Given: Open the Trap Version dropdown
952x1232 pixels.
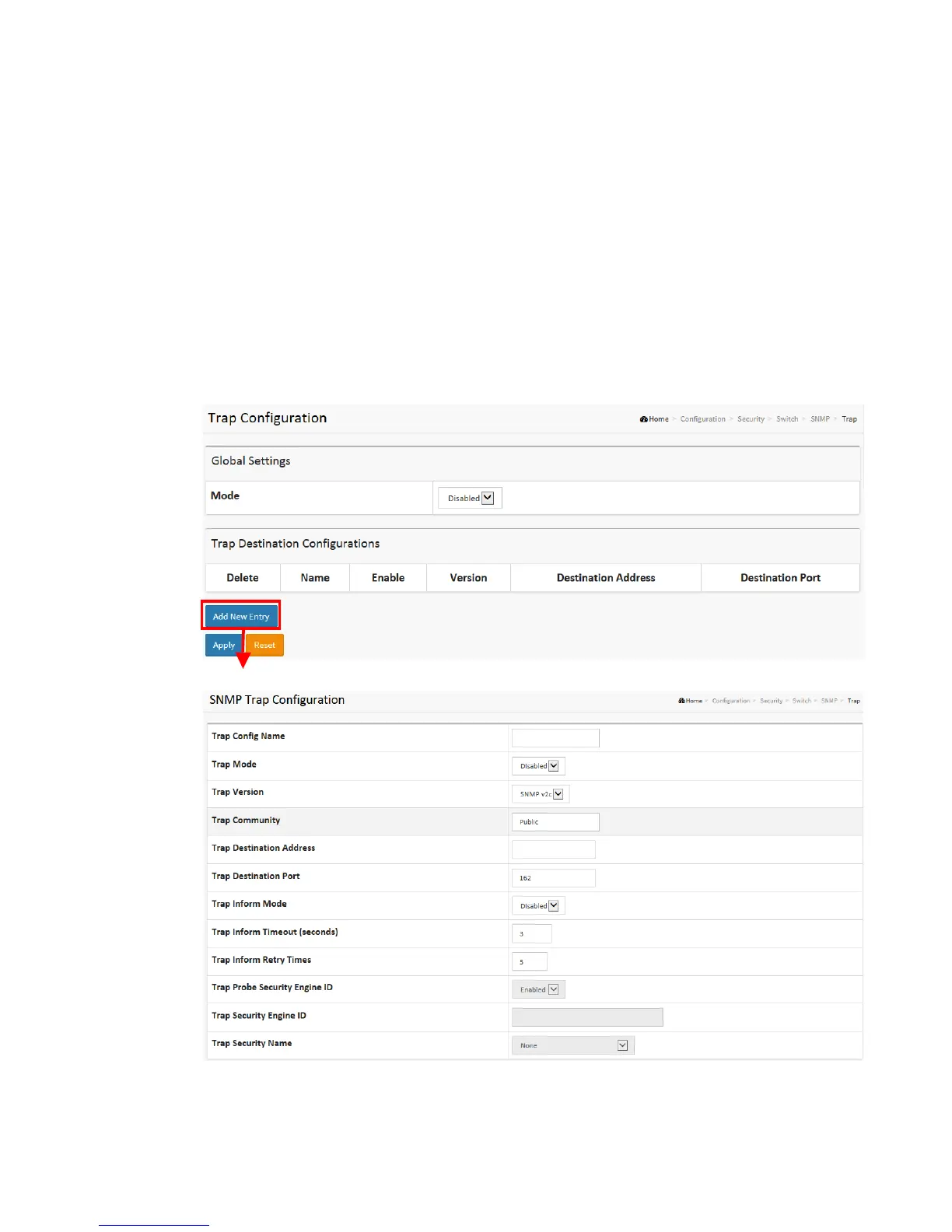Looking at the screenshot, I should 541,793.
